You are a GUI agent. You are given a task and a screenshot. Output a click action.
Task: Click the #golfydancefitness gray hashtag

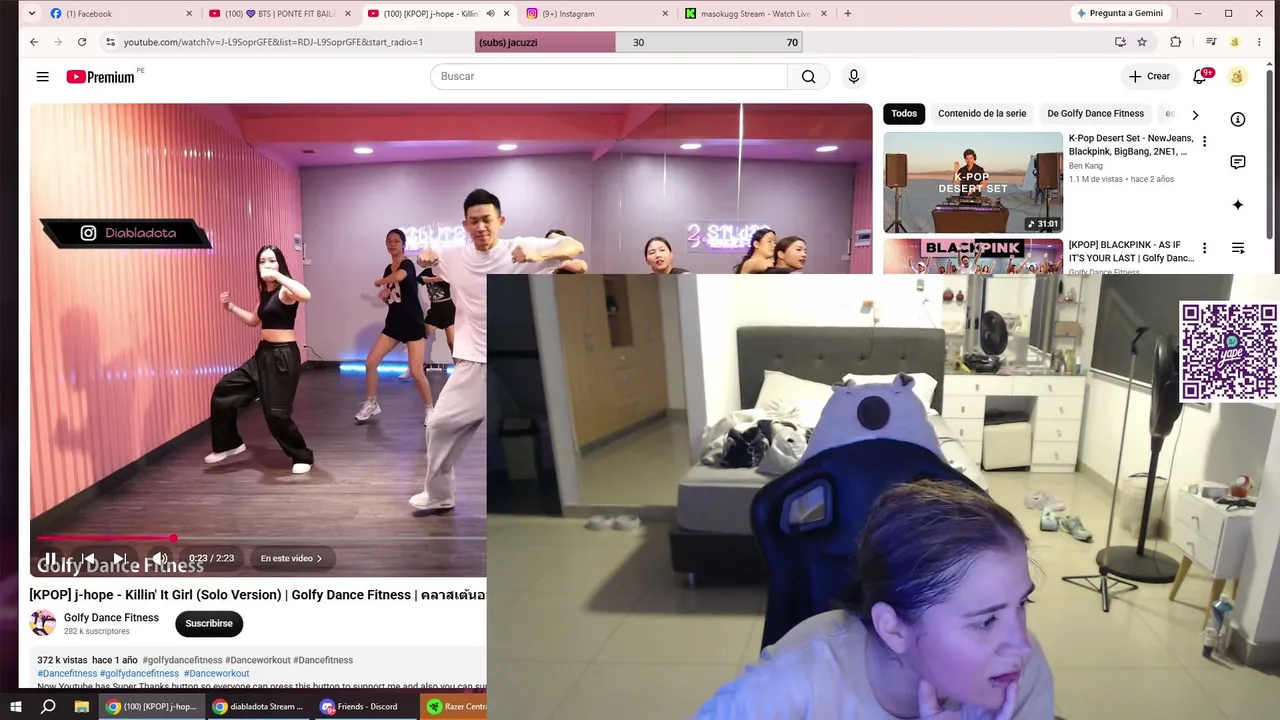click(x=182, y=660)
